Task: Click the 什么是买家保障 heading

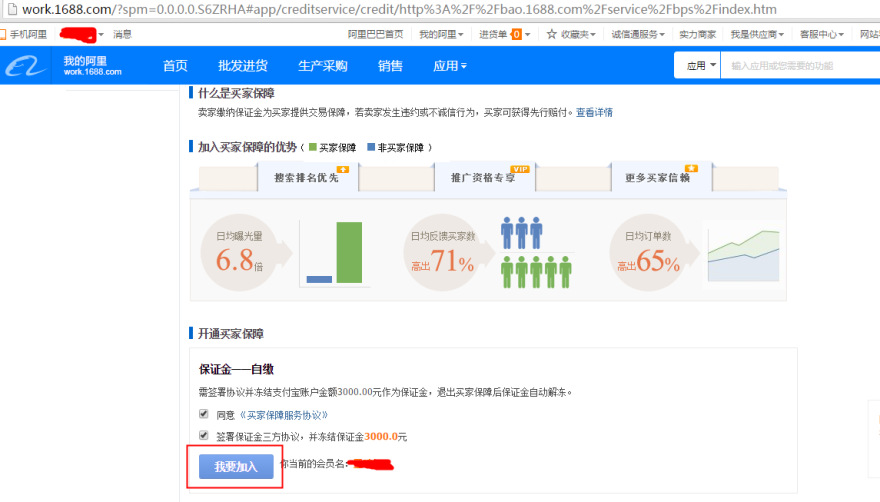Action: click(x=236, y=93)
